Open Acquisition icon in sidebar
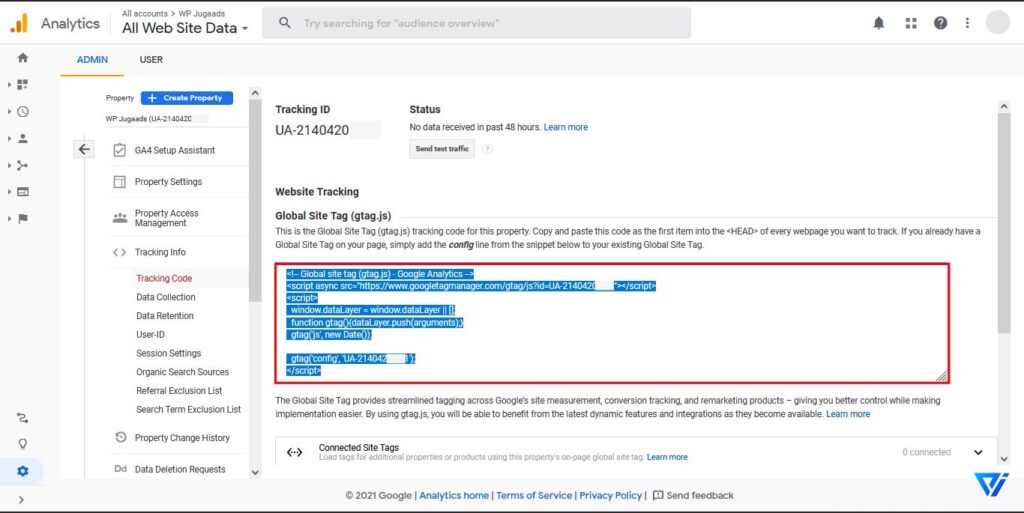This screenshot has height=513, width=1024. [23, 165]
